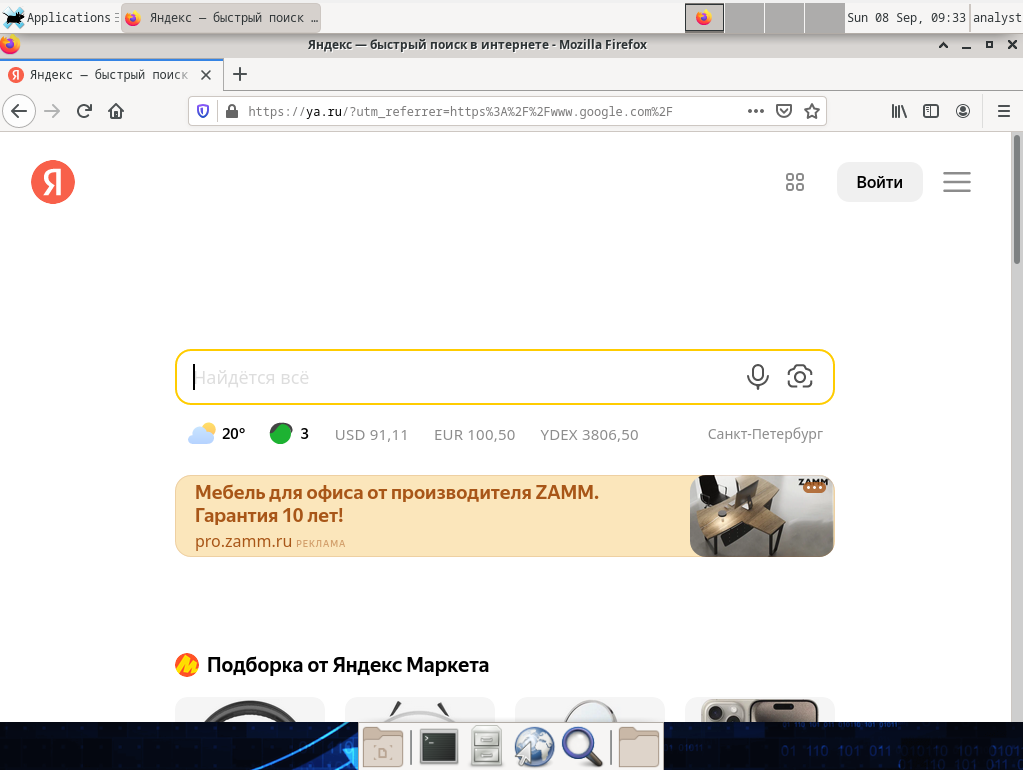Switch to Firefox taskbar window button
This screenshot has height=770, width=1023.
click(x=221, y=18)
